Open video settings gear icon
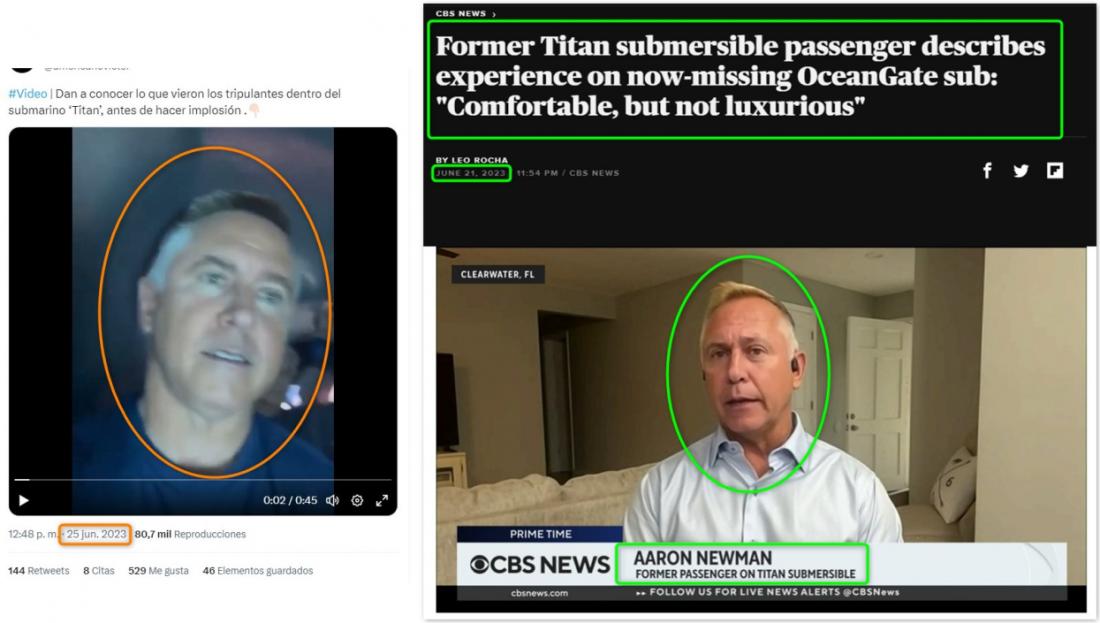Image resolution: width=1100 pixels, height=623 pixels. pos(357,500)
